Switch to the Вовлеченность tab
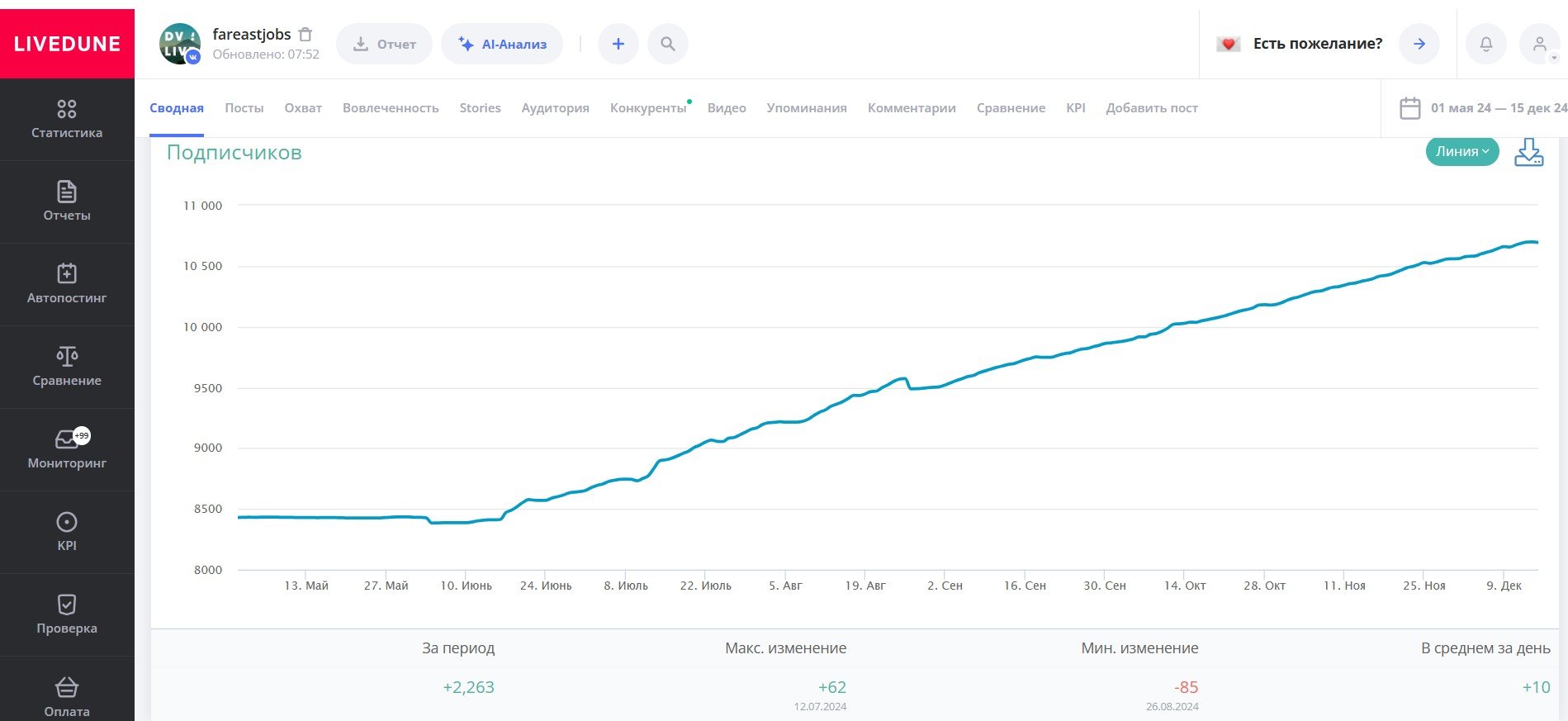The width and height of the screenshot is (1568, 721). click(x=391, y=108)
